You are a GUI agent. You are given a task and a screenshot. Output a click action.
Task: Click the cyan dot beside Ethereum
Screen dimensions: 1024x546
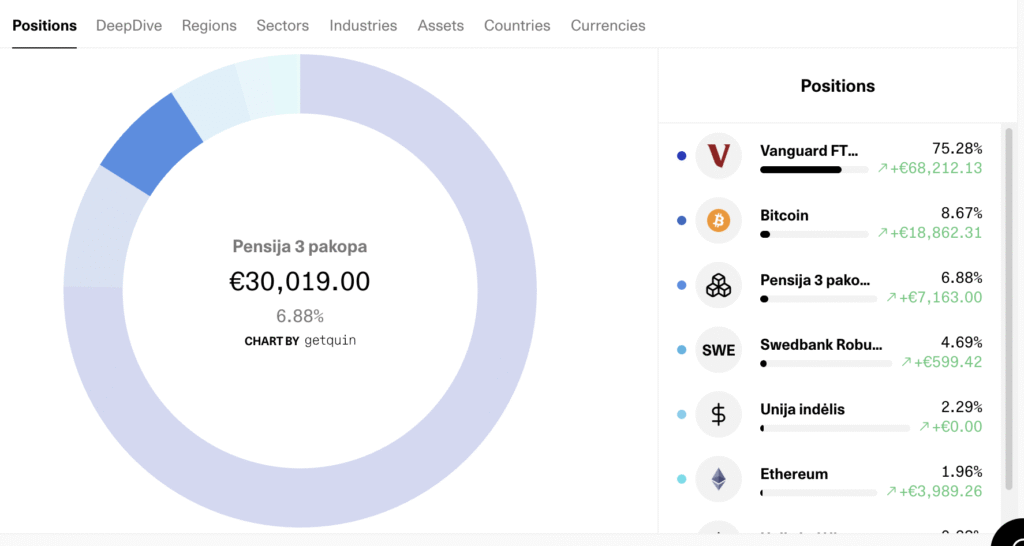tap(682, 479)
